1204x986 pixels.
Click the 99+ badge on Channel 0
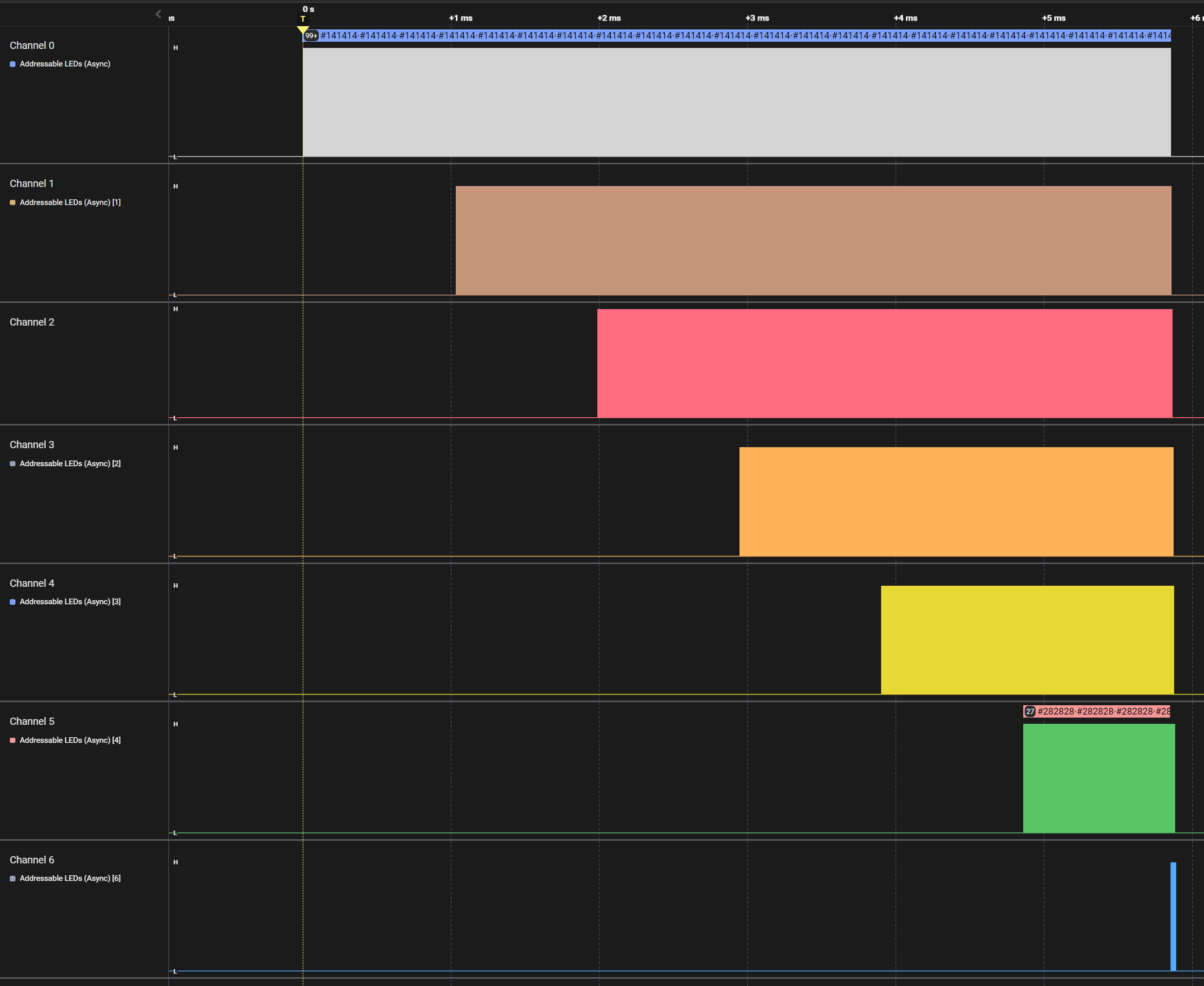[x=311, y=36]
